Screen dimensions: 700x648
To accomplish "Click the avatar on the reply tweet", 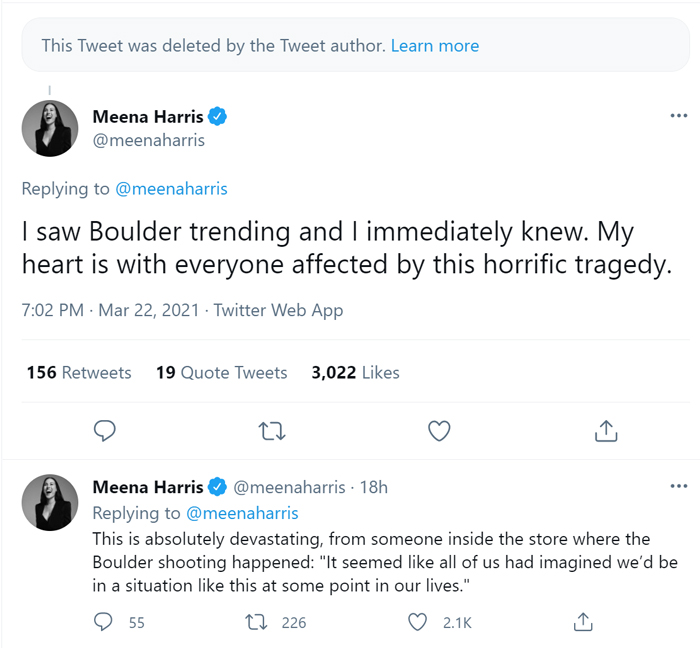I will point(50,502).
